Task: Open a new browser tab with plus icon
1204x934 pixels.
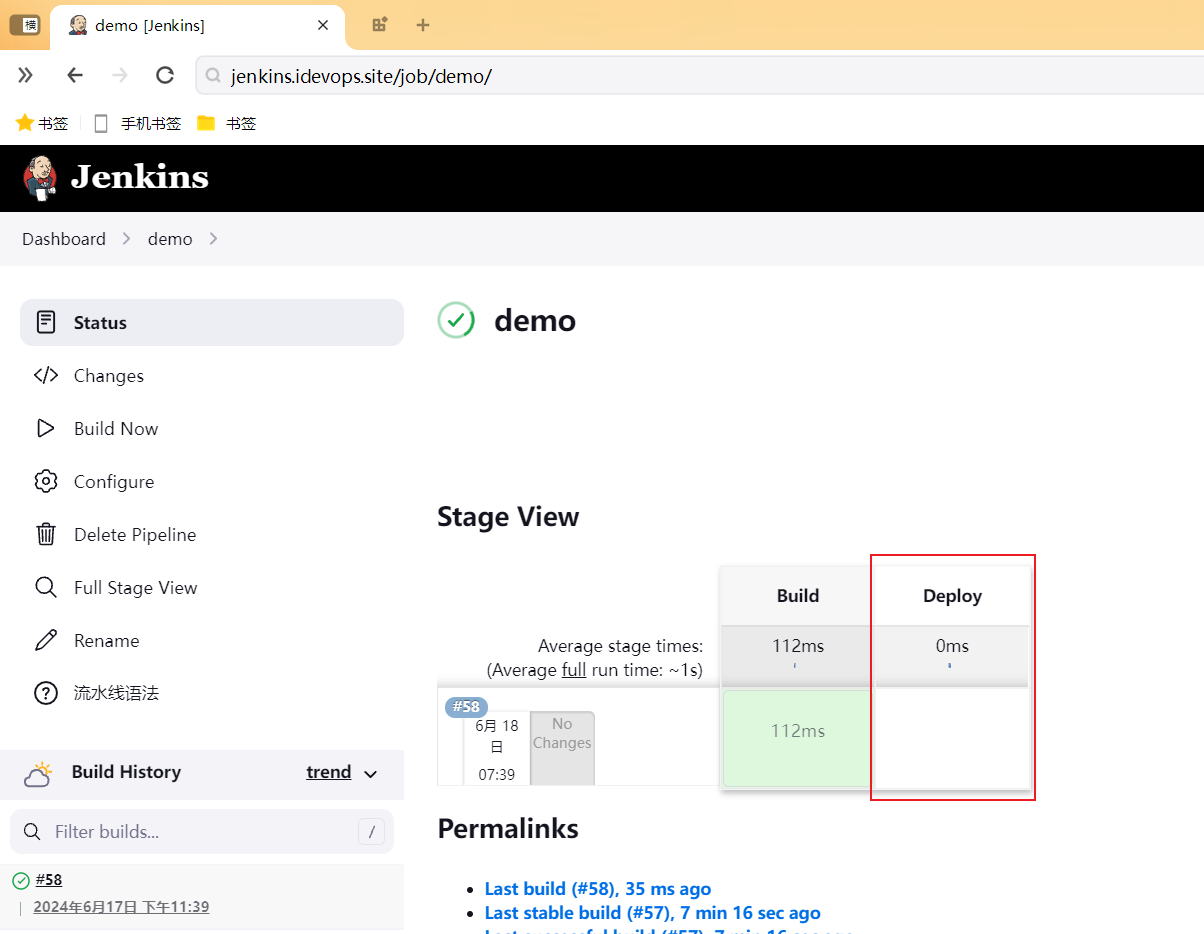Action: (x=423, y=25)
